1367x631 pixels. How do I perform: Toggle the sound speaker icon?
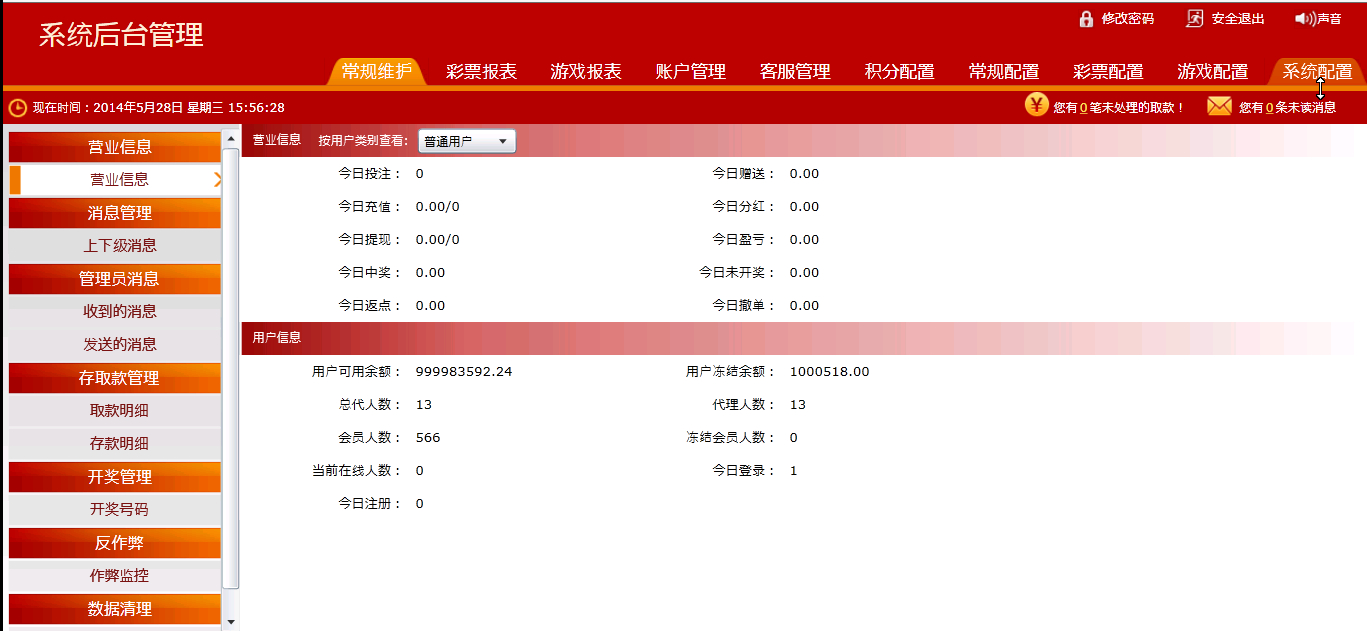1304,19
